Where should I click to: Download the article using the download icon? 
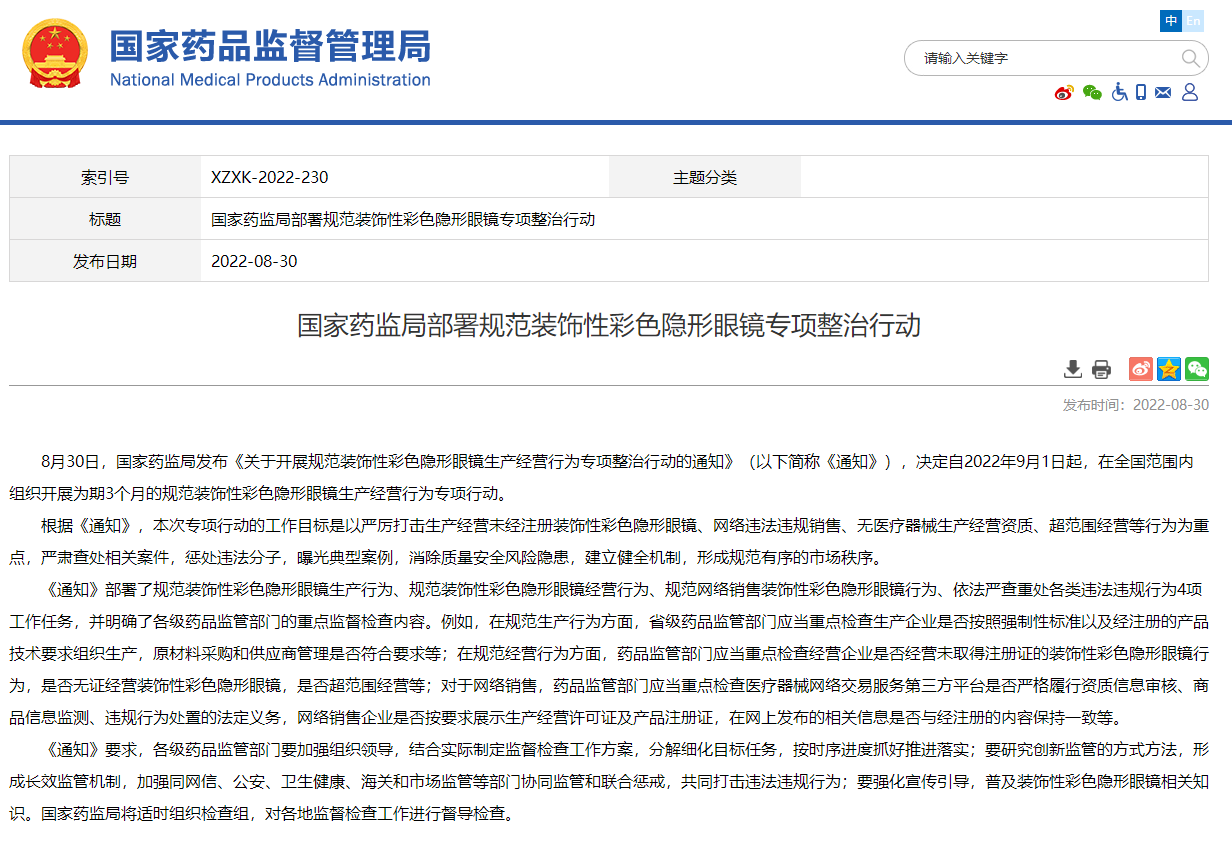click(1073, 369)
